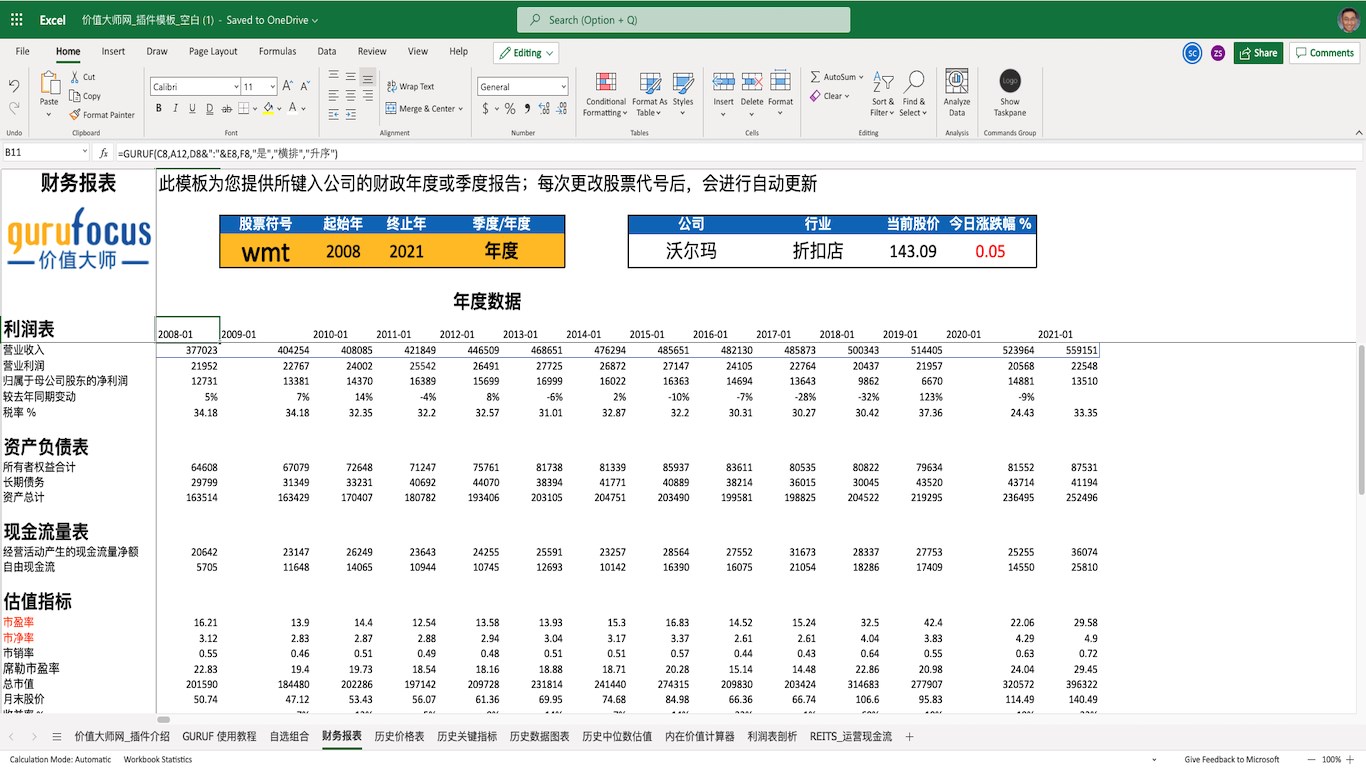
Task: Increase decimal places
Action: (543, 108)
